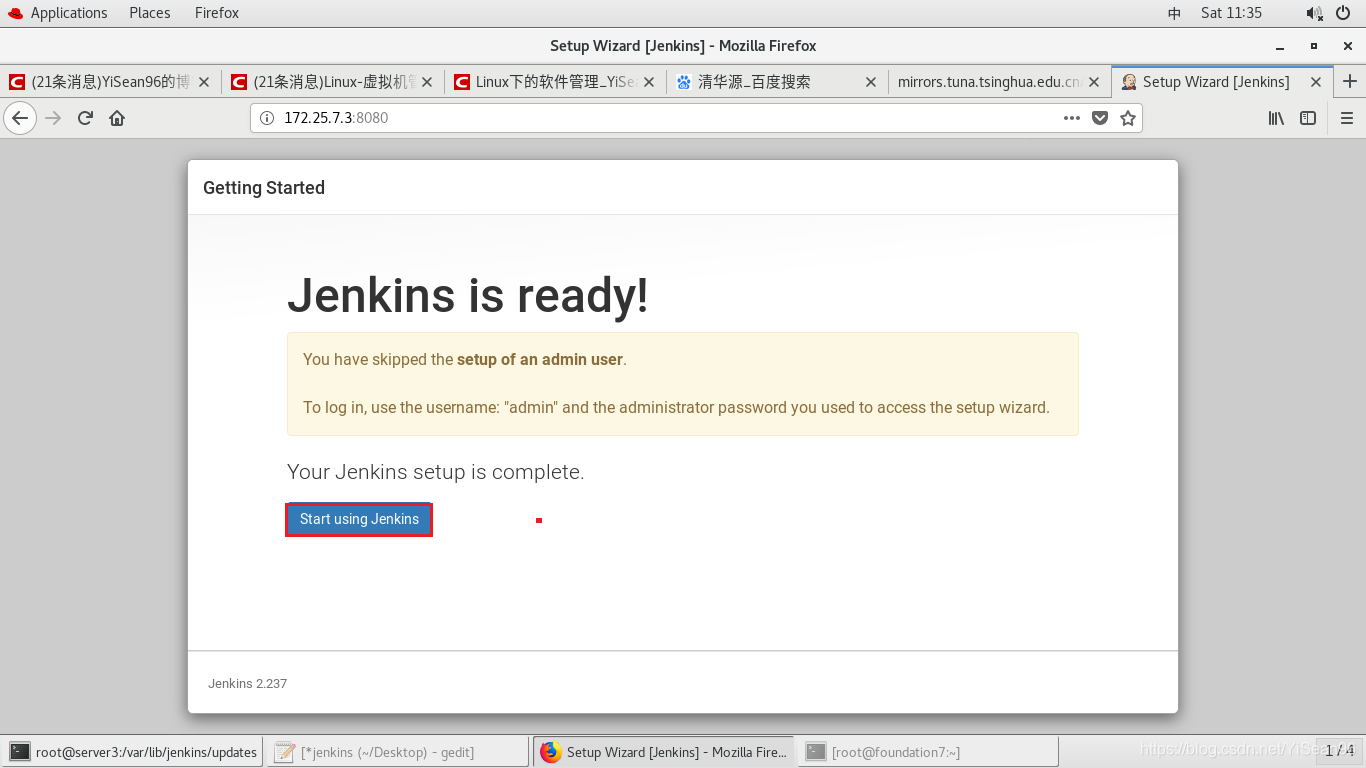The image size is (1366, 768).
Task: Close the Setup Wizard [Jenkins] tab
Action: (1316, 82)
